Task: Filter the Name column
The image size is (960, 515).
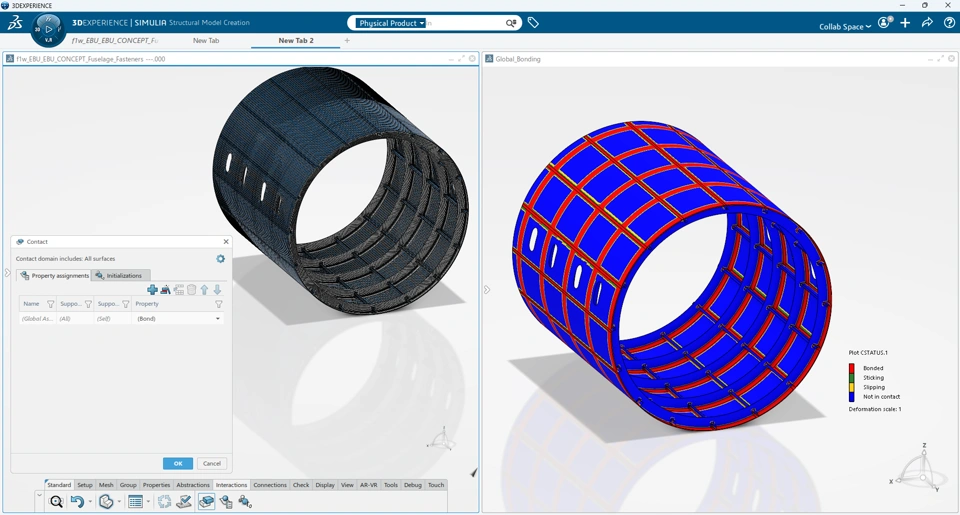Action: 51,304
